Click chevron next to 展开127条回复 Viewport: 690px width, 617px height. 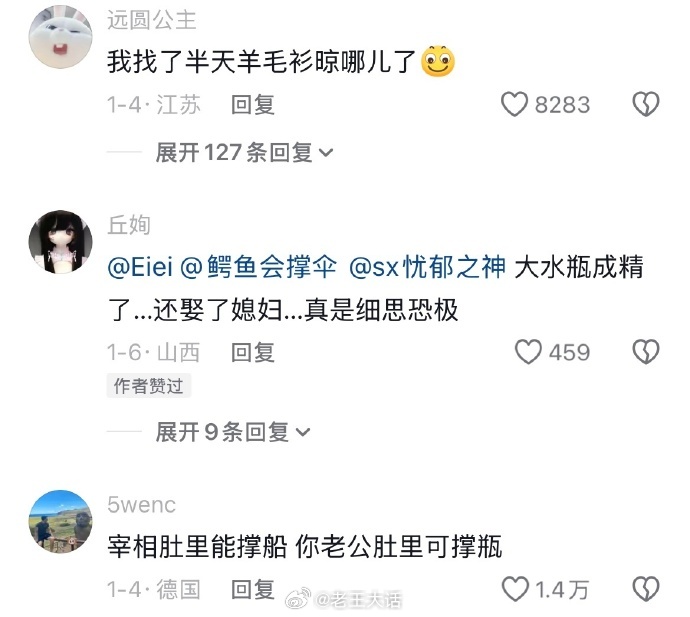[326, 153]
